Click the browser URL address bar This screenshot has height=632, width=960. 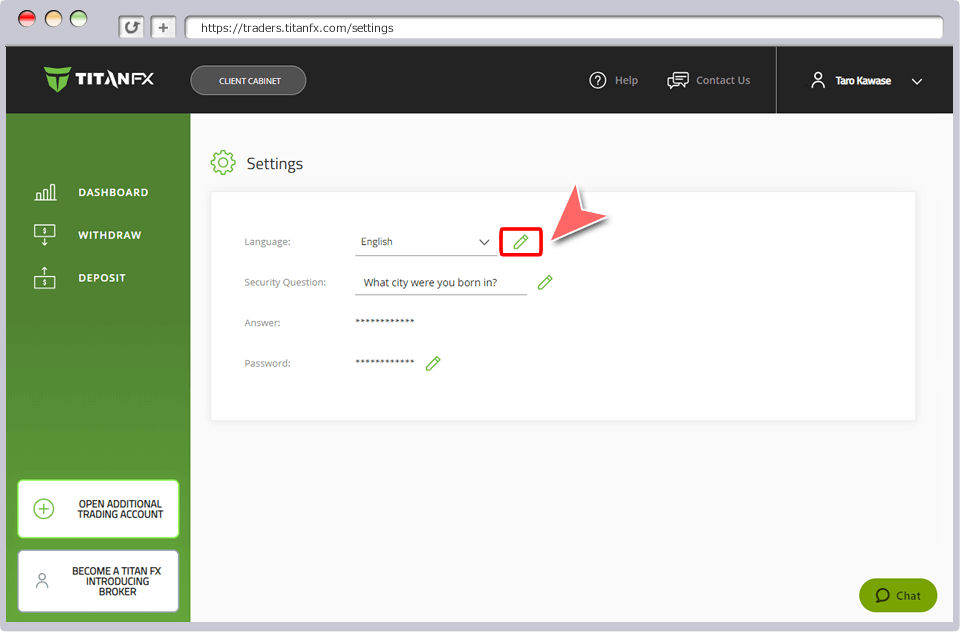(x=560, y=28)
